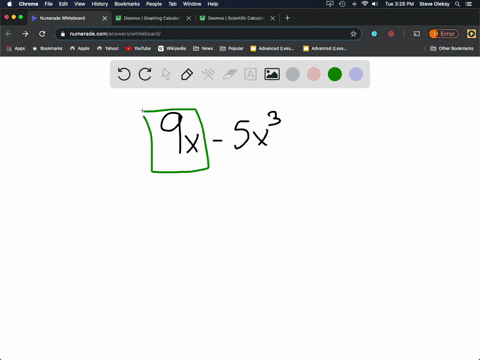
Task: Click the redo arrow in whiteboard toolbar
Action: click(145, 74)
